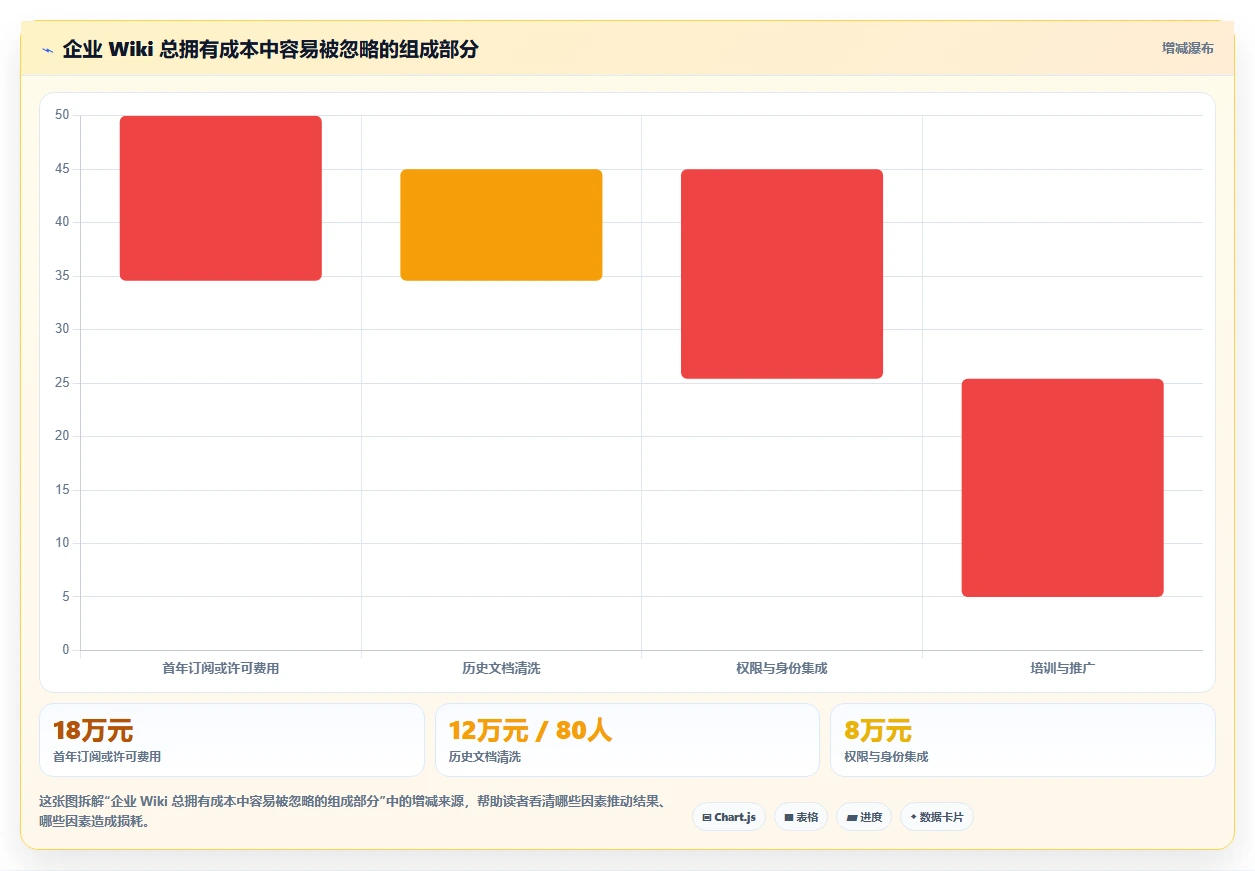Click the 增减瀑布 label in header
1255x871 pixels.
tap(1188, 48)
